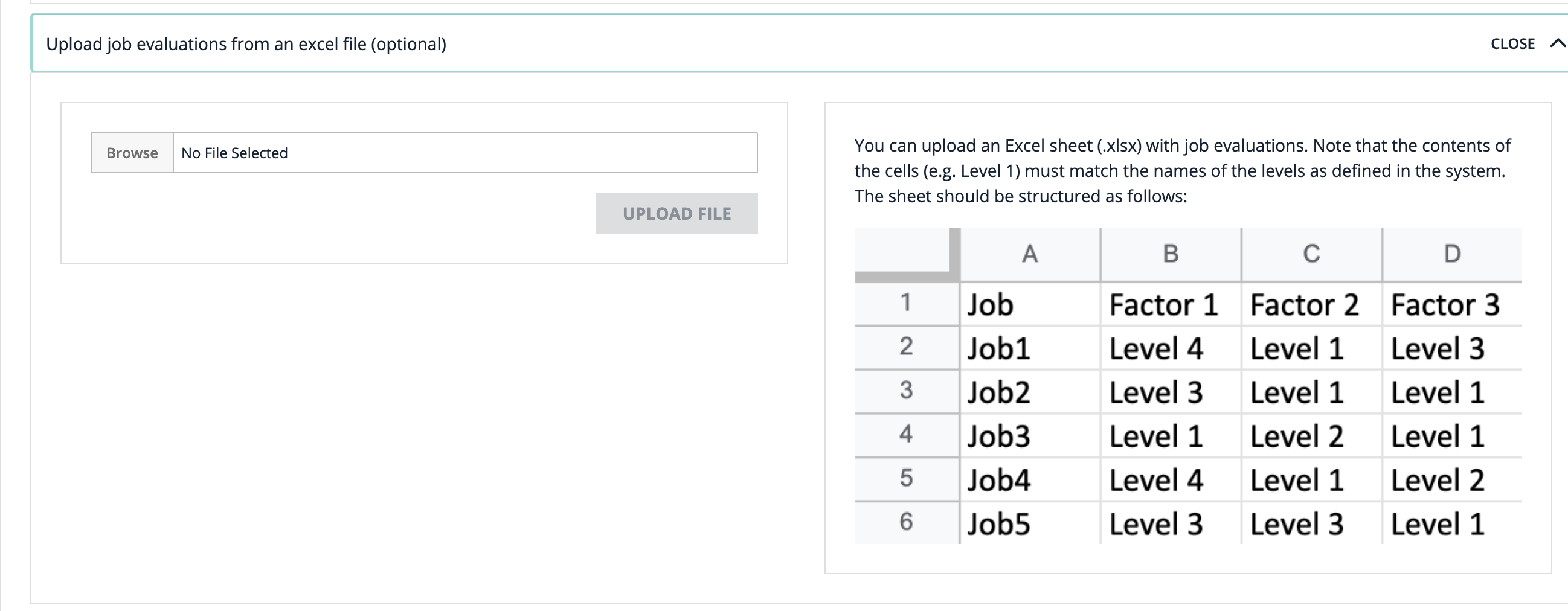The image size is (1568, 611).
Task: Click column header A in the example sheet
Action: point(1029,254)
